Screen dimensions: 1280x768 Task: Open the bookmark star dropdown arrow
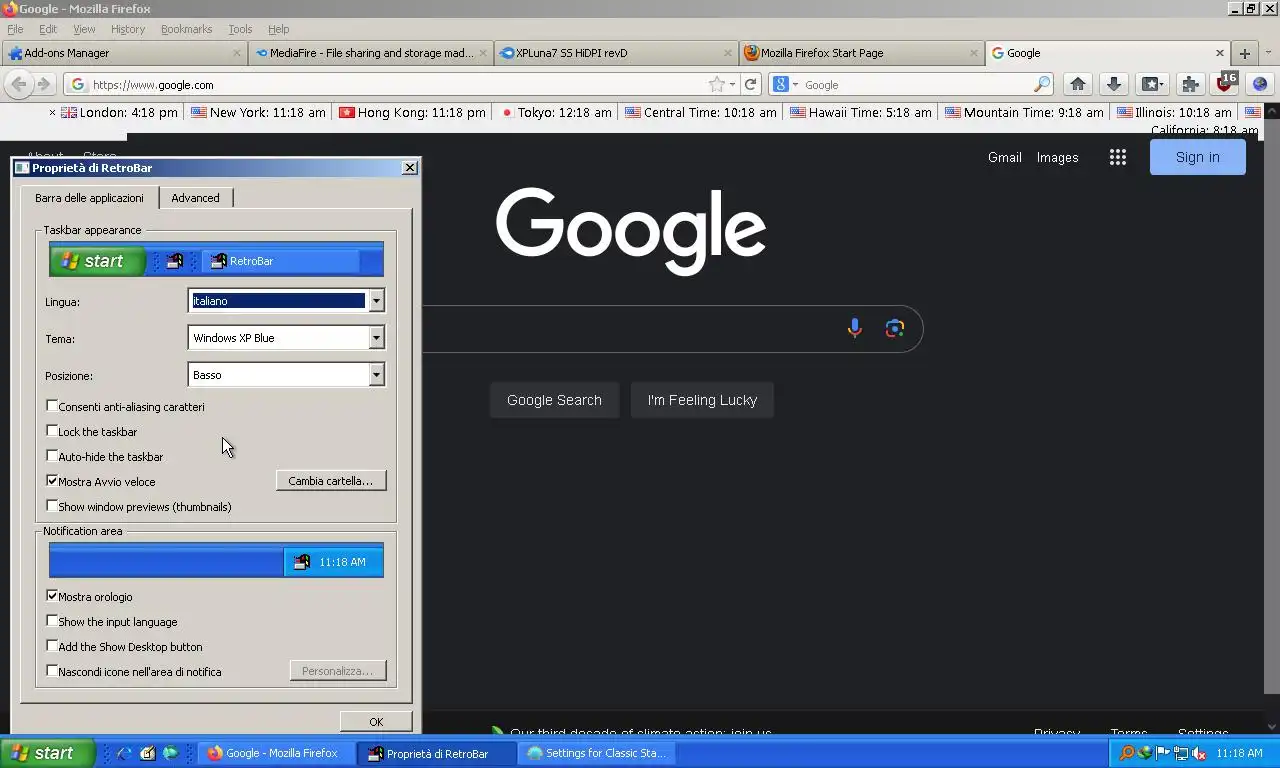pyautogui.click(x=732, y=85)
